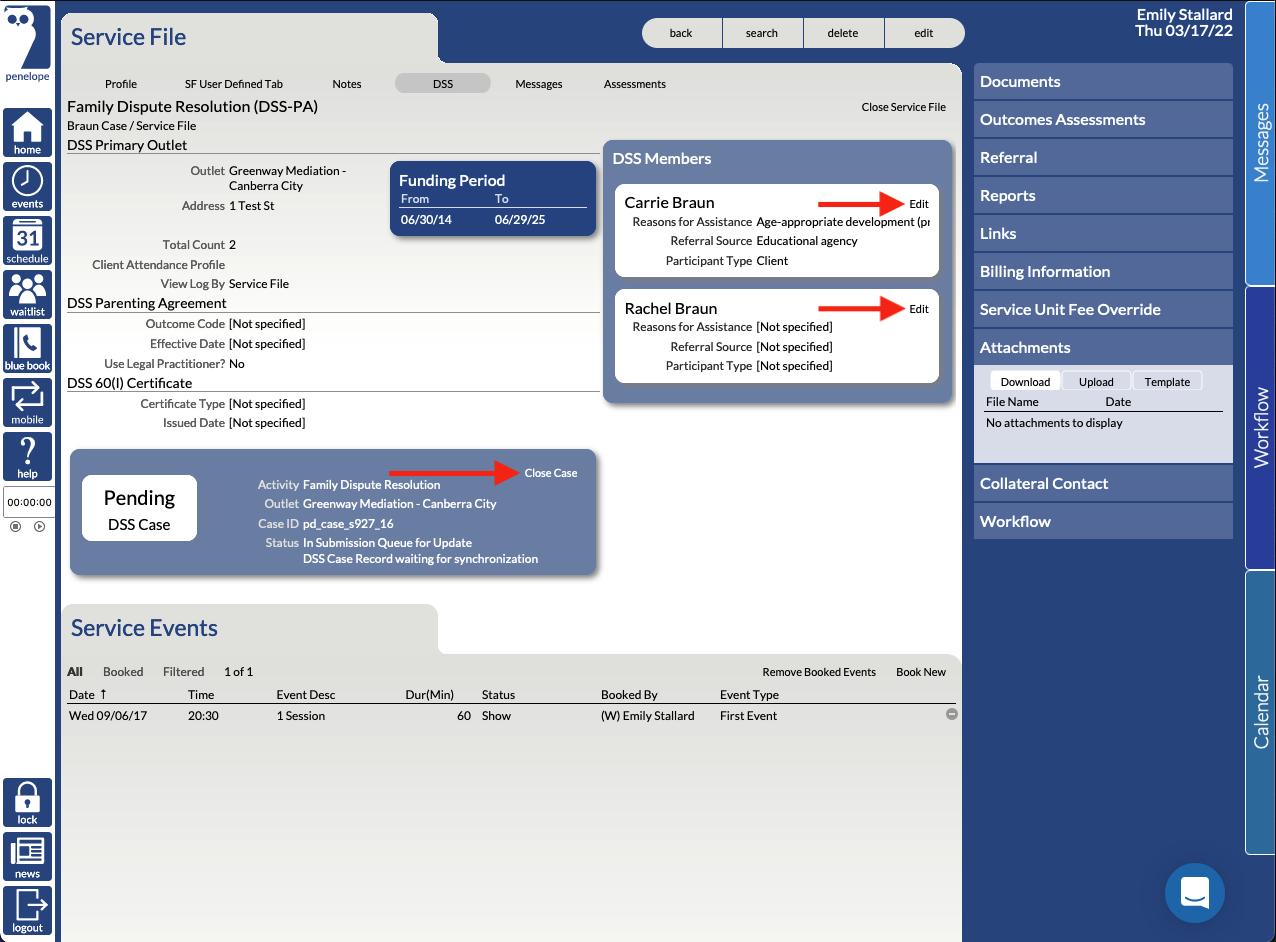Click the search button
Screen dimensions: 1276x942
click(762, 33)
